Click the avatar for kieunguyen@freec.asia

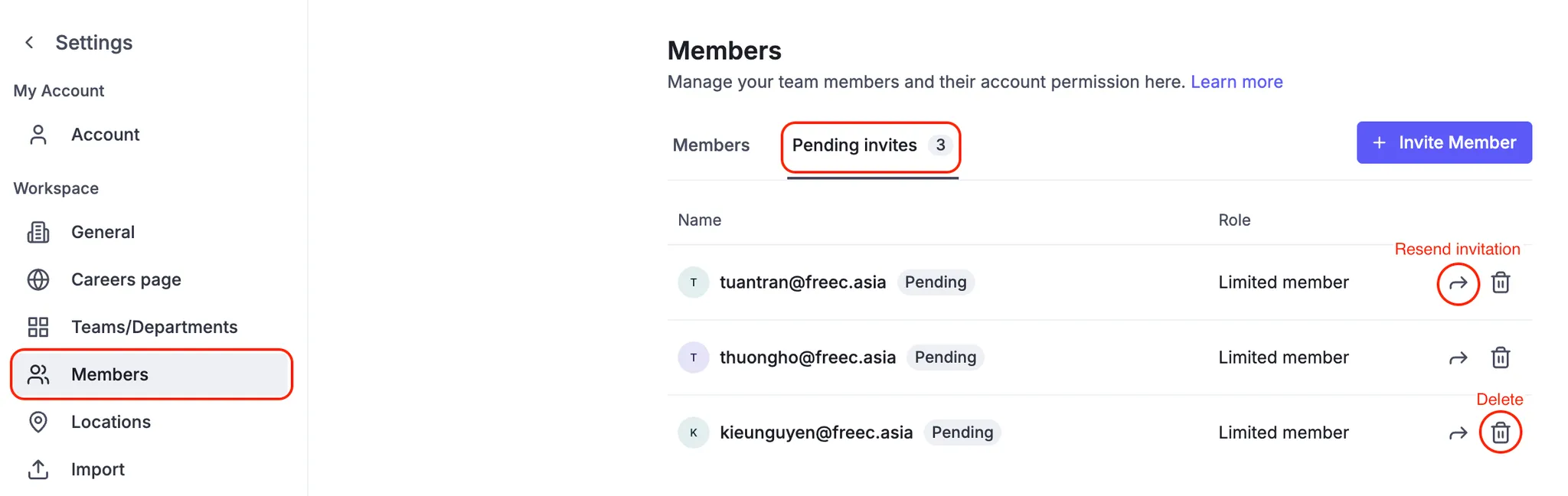694,432
